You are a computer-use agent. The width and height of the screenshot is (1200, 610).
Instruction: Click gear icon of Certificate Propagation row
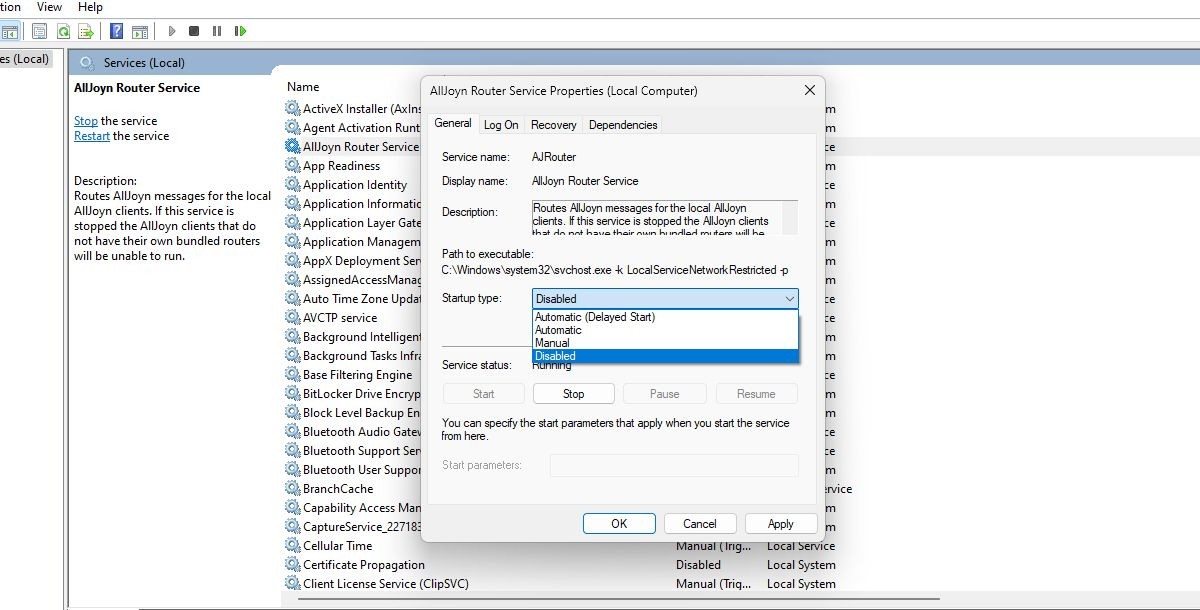(x=292, y=564)
